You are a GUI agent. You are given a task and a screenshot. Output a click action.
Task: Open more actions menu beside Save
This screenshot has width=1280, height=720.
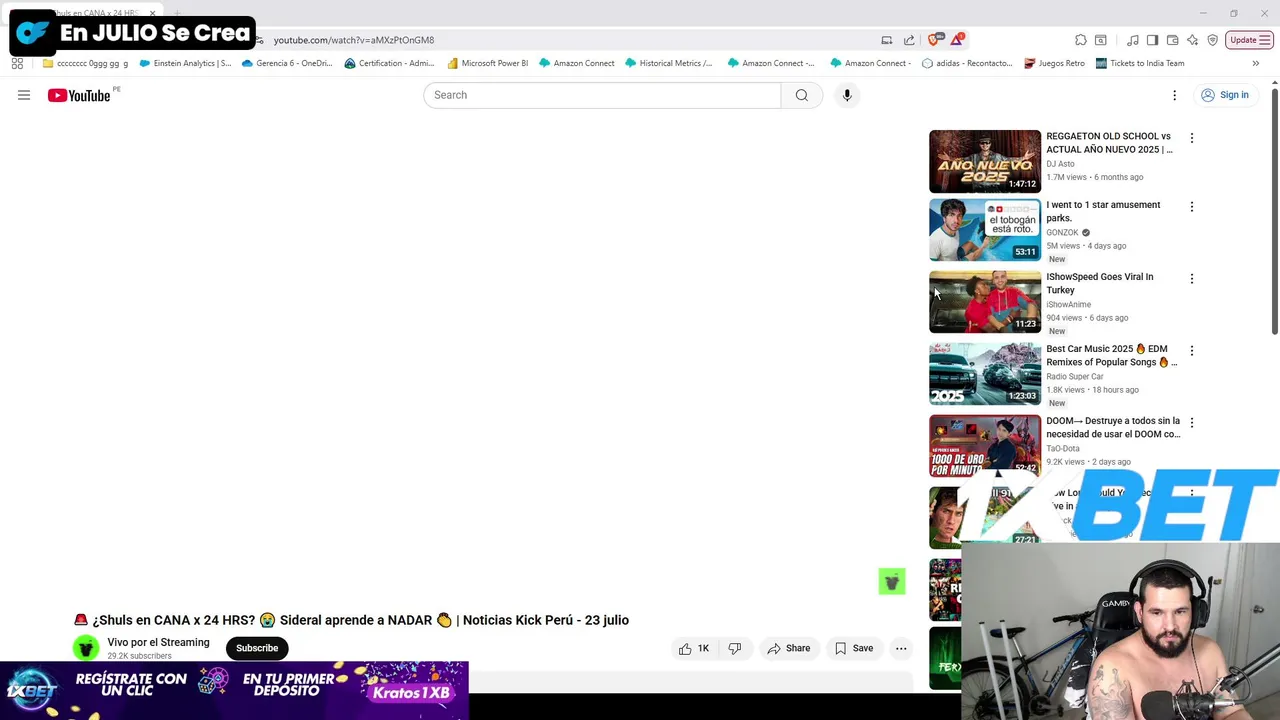tap(901, 648)
